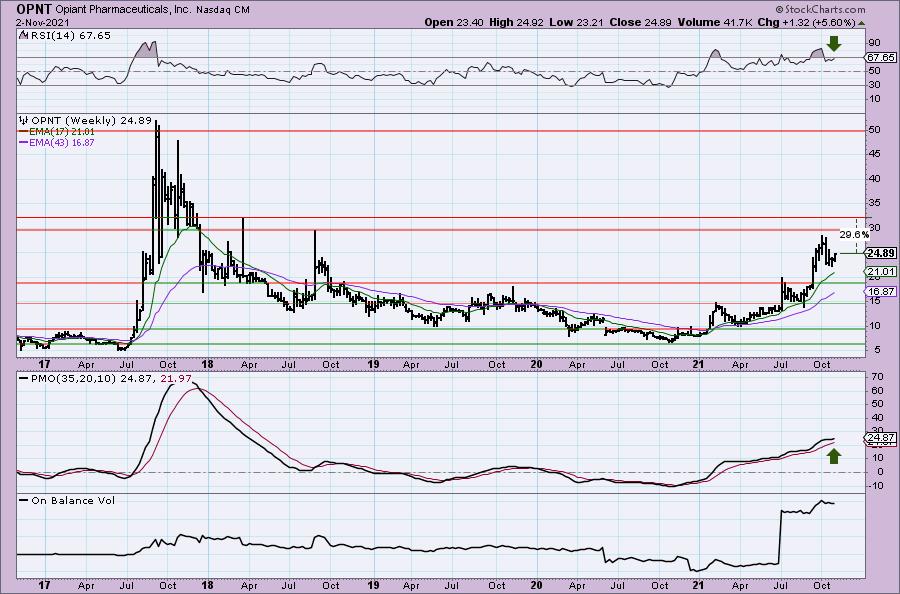Click the OPNT ticker symbol in the header
Viewport: 900px width, 594px height.
[34, 9]
